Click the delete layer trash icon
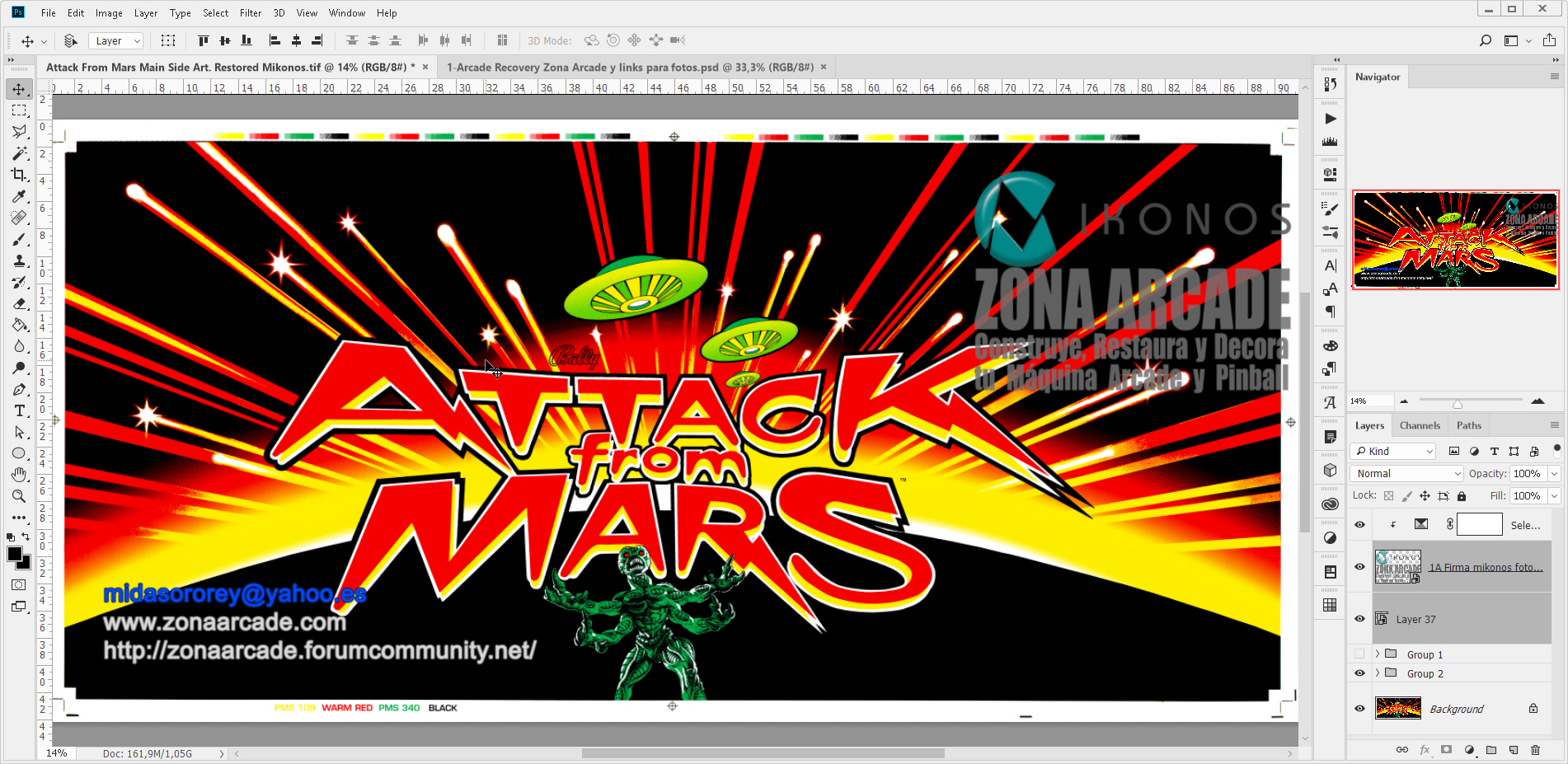This screenshot has width=1568, height=764. (x=1535, y=750)
